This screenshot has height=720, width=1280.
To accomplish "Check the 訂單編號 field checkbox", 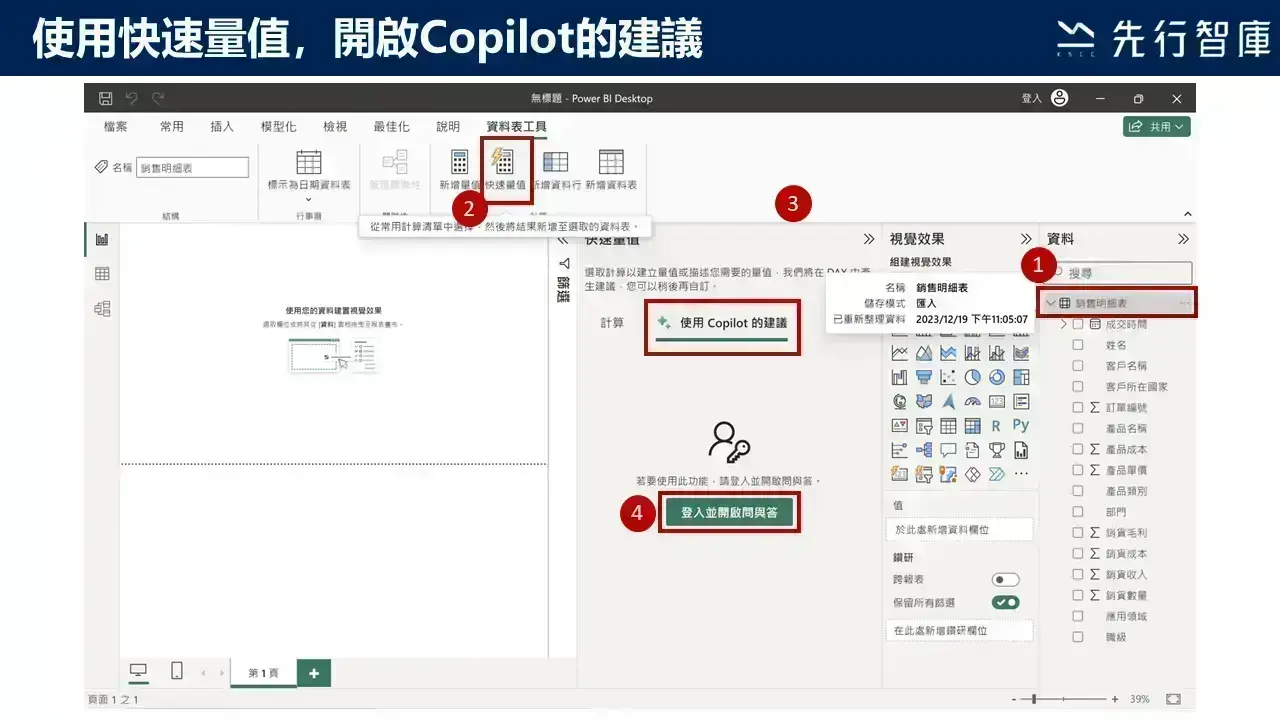I will coord(1078,407).
